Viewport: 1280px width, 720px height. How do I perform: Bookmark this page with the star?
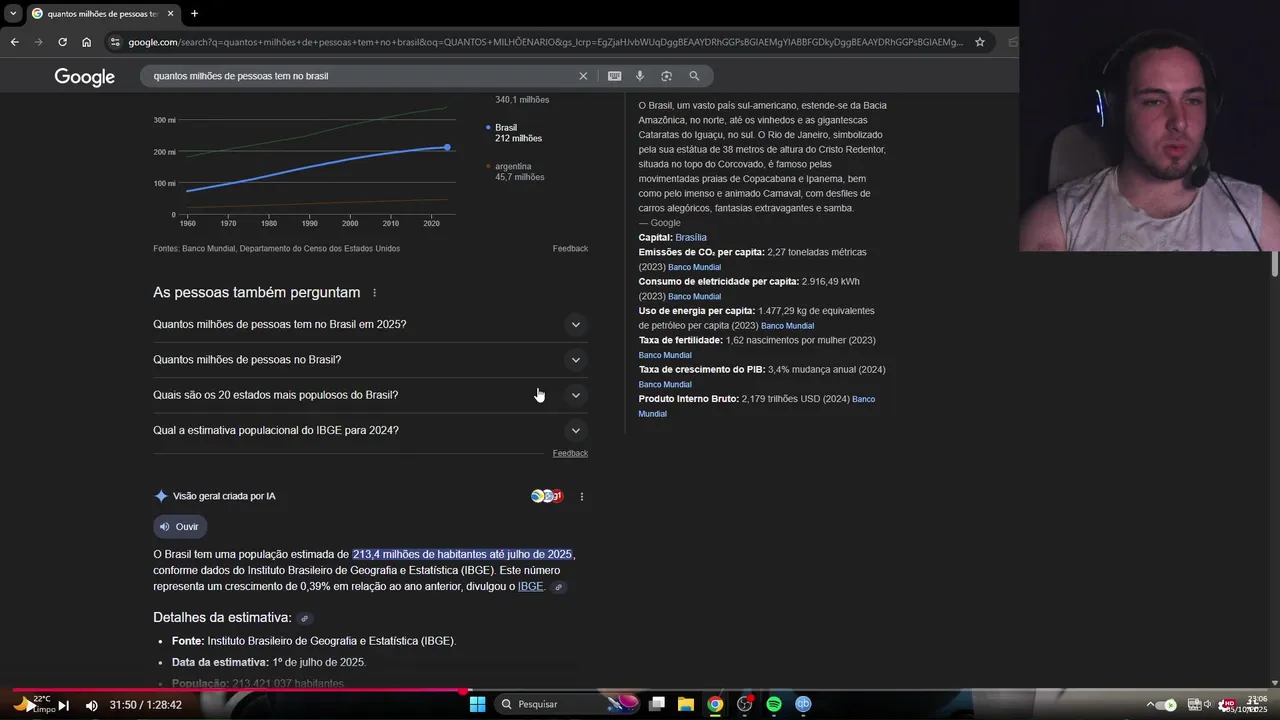980,42
